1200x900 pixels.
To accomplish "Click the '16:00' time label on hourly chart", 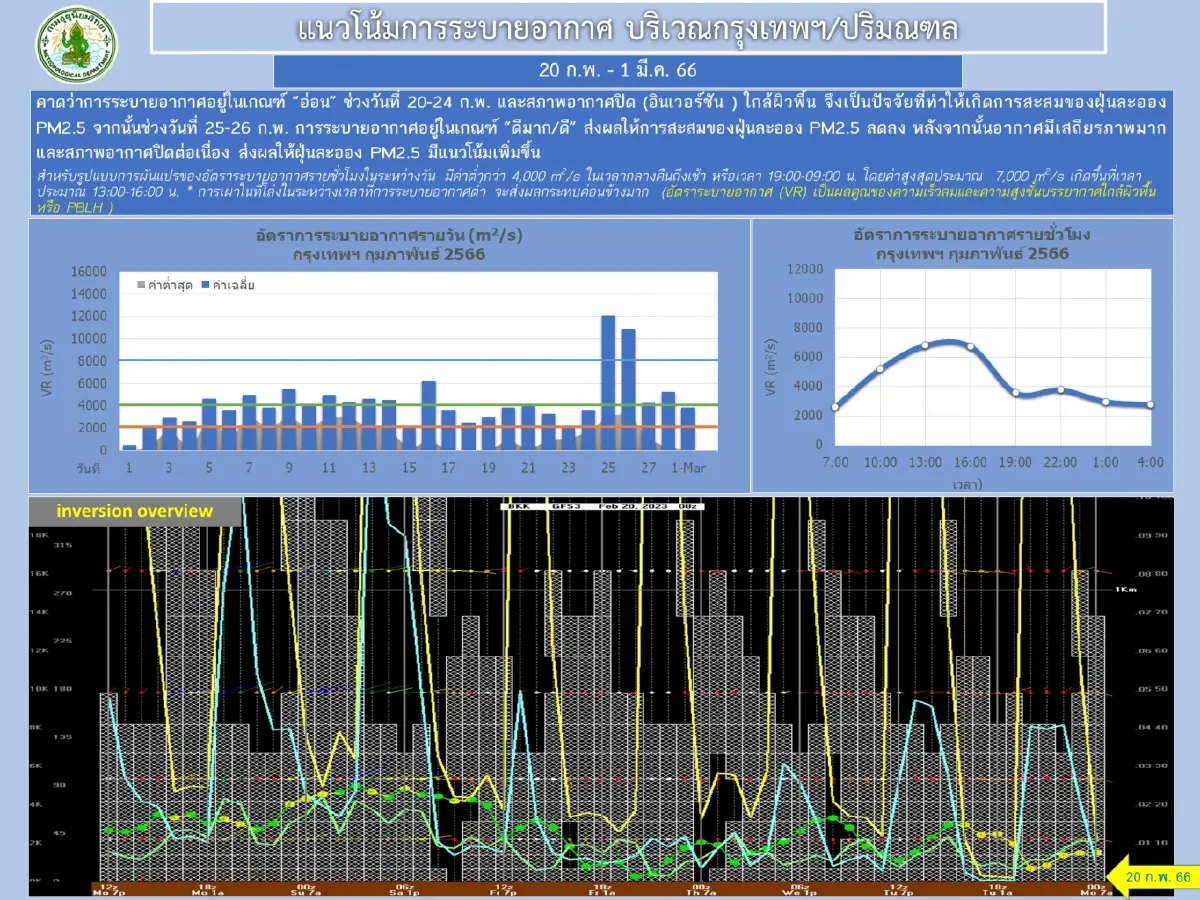I will click(970, 462).
